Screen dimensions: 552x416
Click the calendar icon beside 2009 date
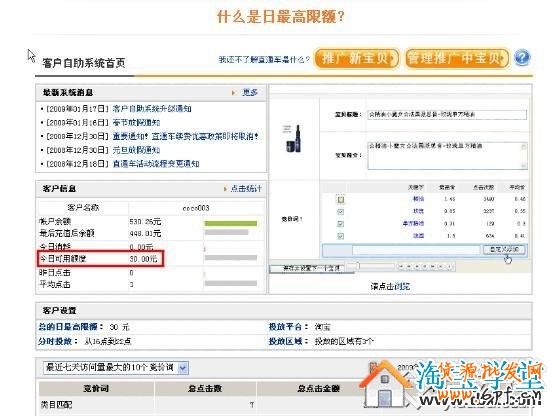tap(373, 367)
